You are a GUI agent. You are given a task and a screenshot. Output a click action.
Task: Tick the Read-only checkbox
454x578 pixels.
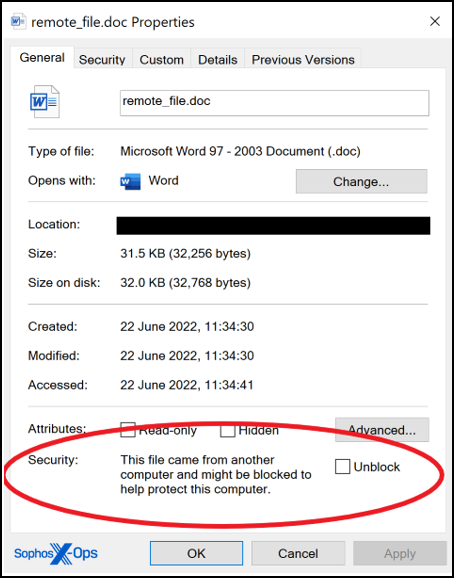pos(128,430)
